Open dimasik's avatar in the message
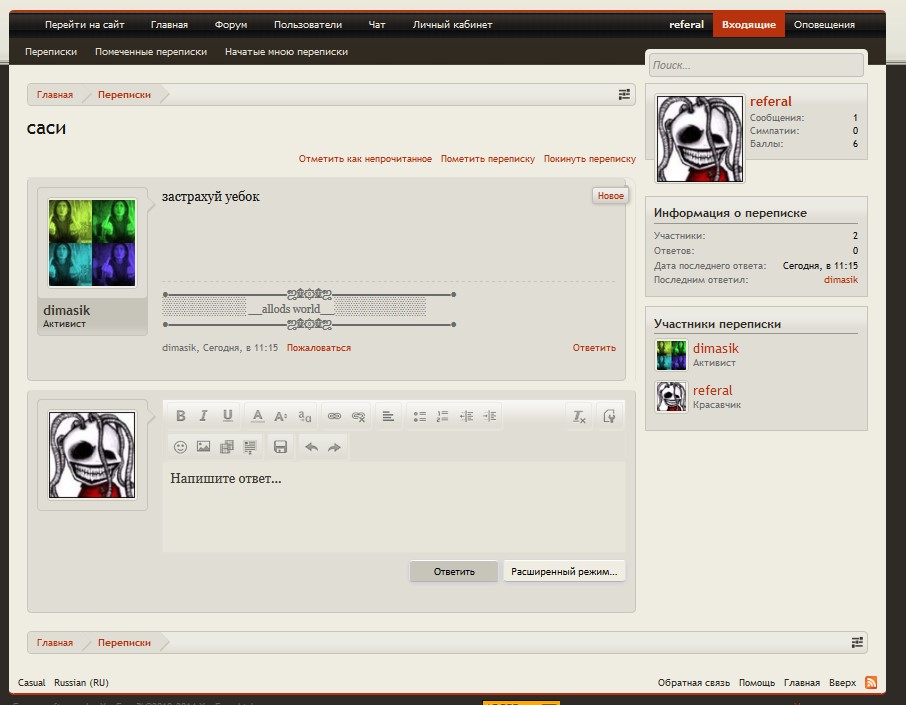The width and height of the screenshot is (906, 705). (92, 243)
